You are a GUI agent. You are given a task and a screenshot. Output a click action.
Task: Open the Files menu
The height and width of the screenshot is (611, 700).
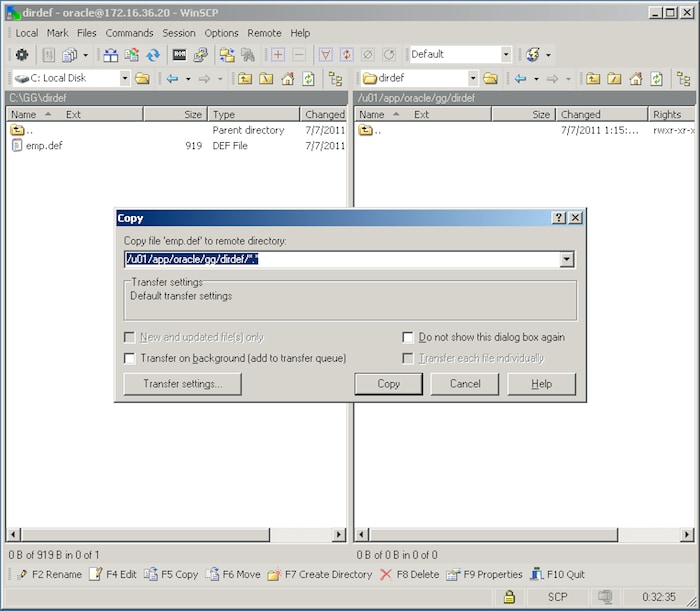(87, 33)
